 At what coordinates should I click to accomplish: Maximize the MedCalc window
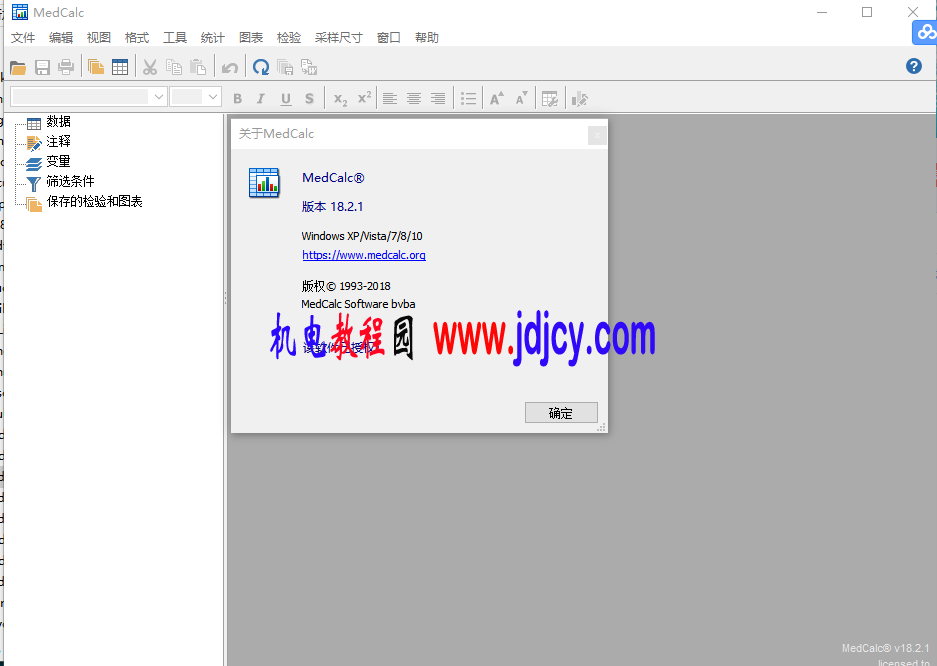pyautogui.click(x=867, y=12)
